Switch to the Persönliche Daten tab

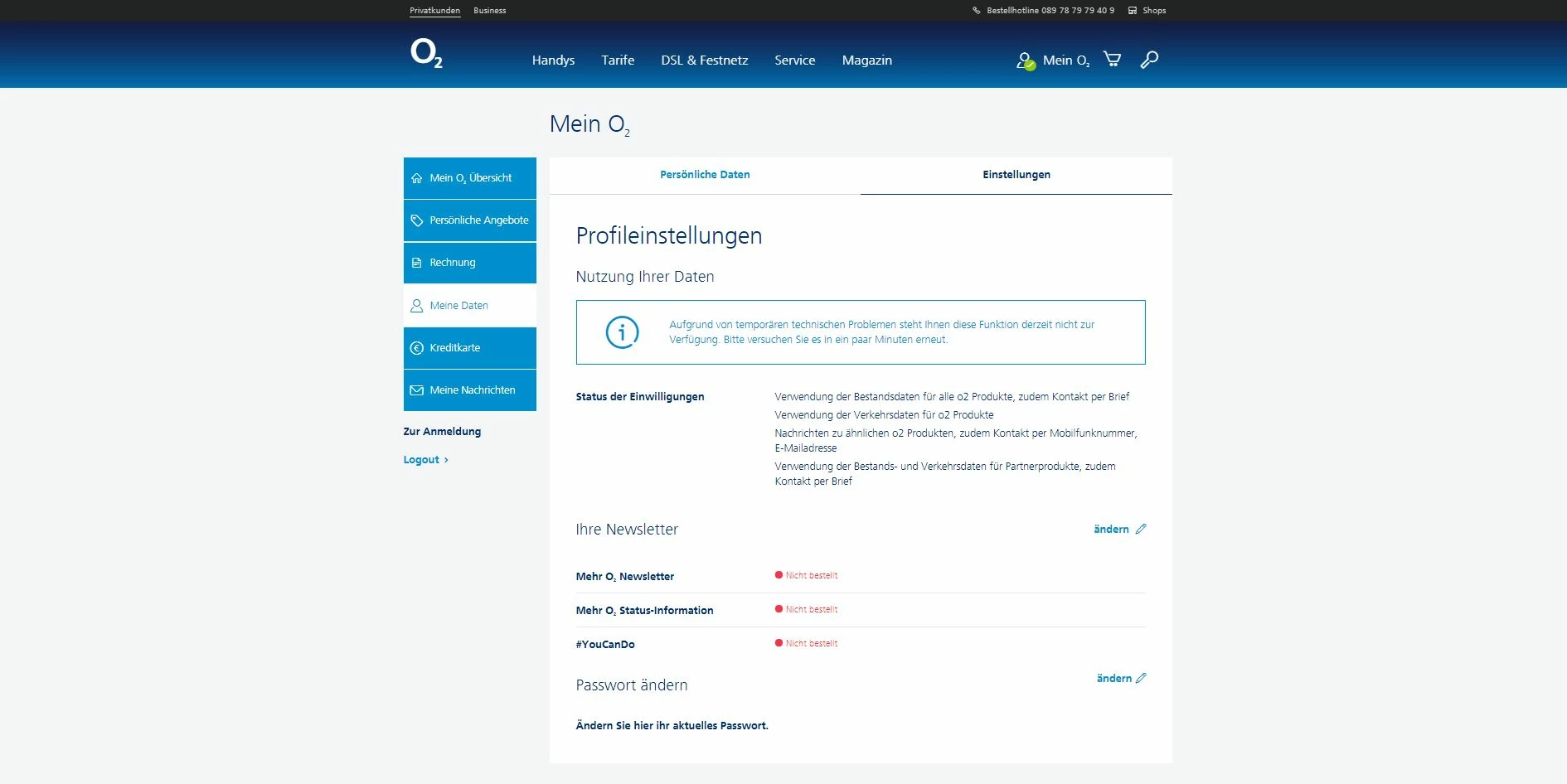[x=705, y=175]
